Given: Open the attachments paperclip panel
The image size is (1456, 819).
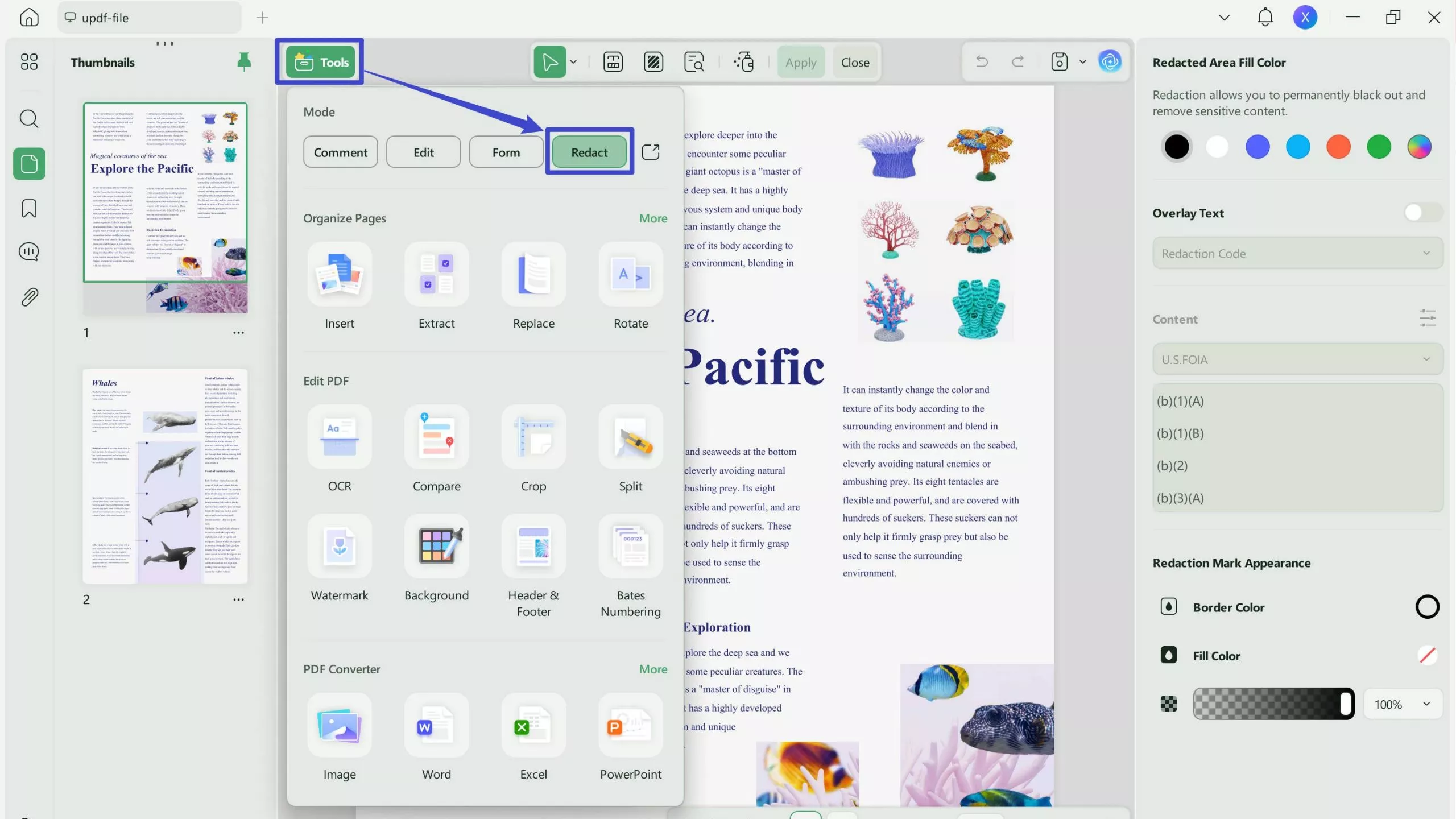Looking at the screenshot, I should pos(29,297).
